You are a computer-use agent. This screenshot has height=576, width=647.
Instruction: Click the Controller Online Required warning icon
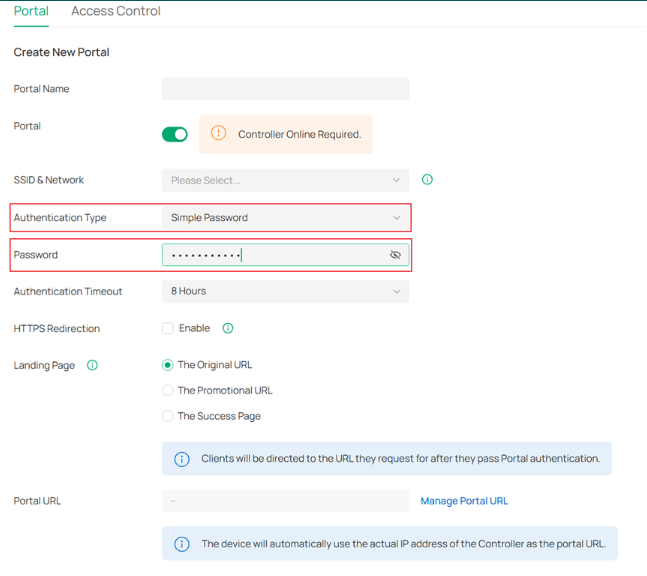218,134
